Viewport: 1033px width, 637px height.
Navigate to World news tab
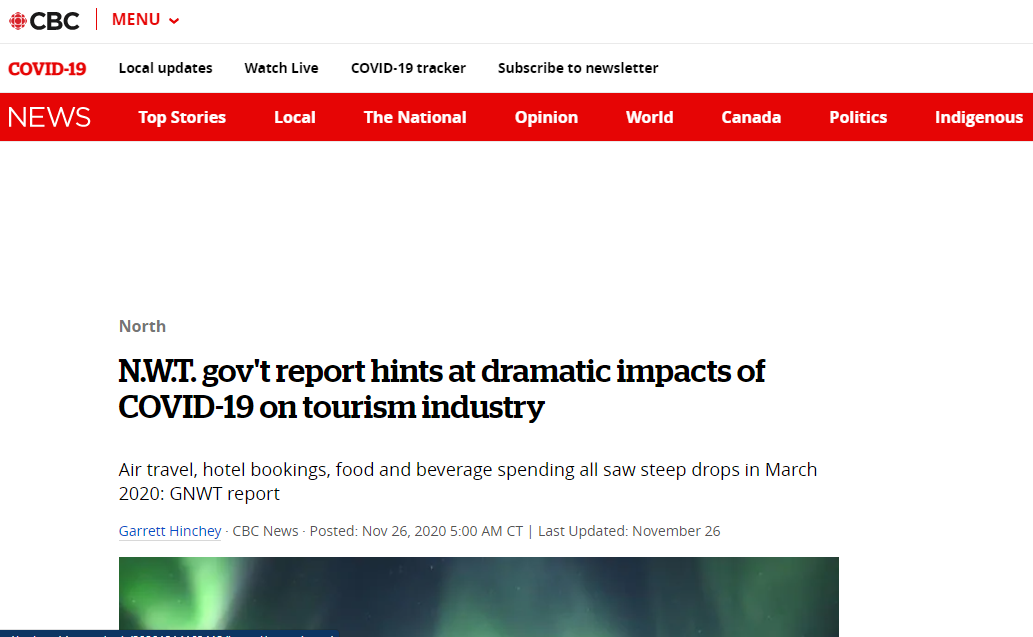(x=649, y=117)
